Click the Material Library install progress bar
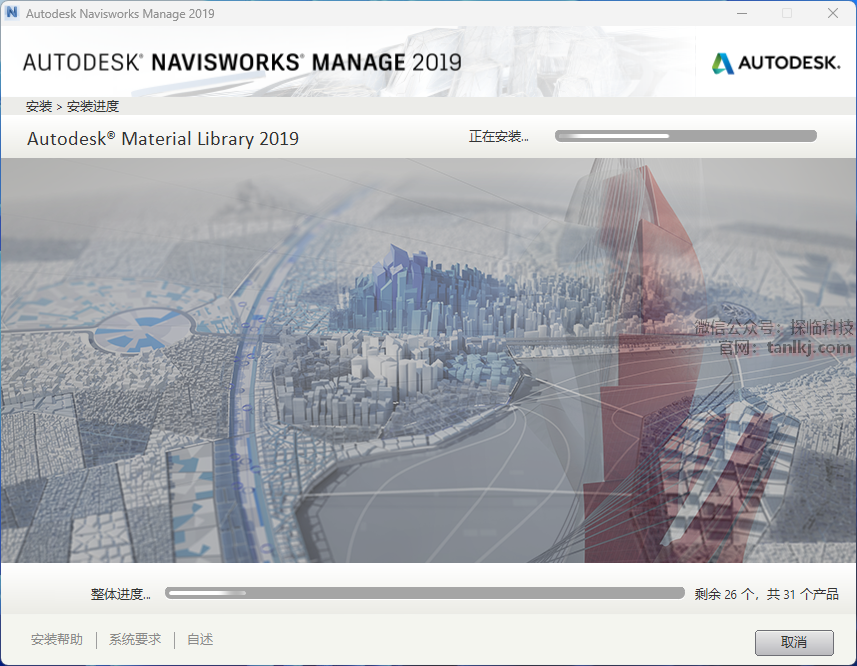Screen dimensions: 857x666 685,136
